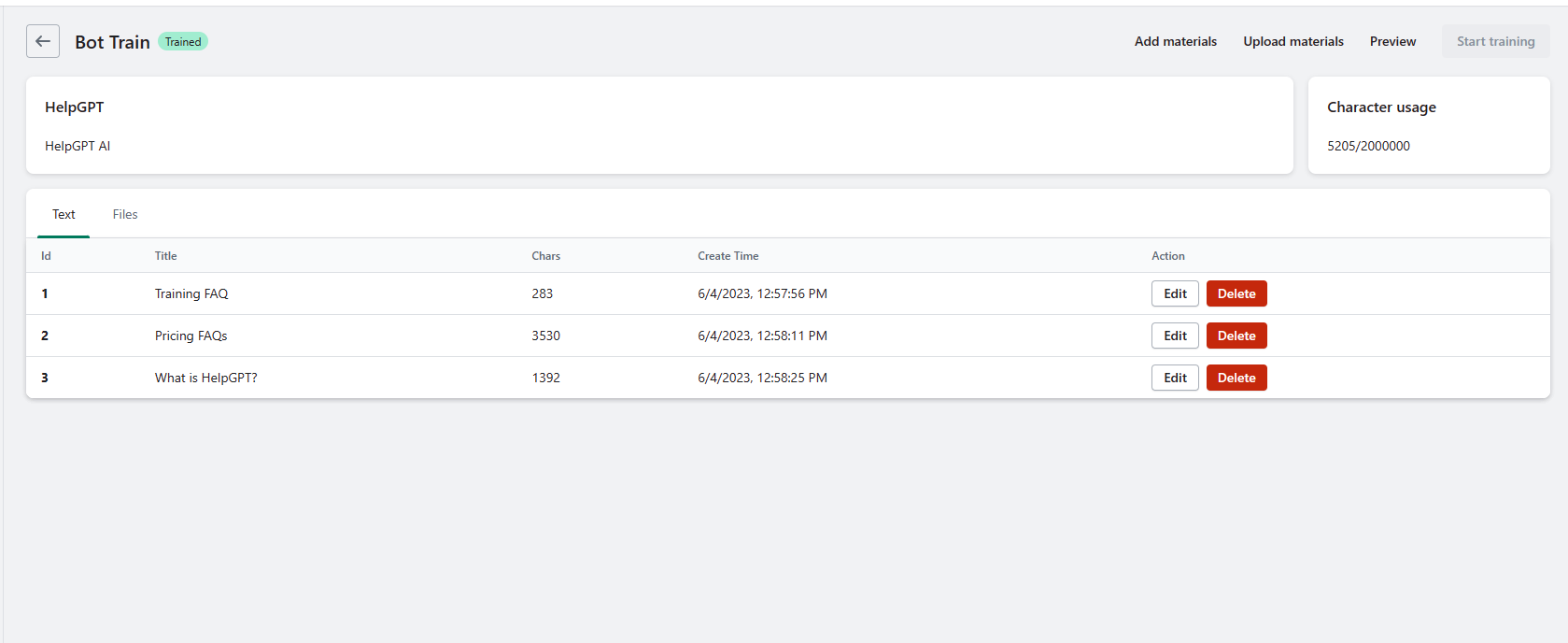
Task: Click the Pricing FAQs title
Action: click(x=191, y=336)
